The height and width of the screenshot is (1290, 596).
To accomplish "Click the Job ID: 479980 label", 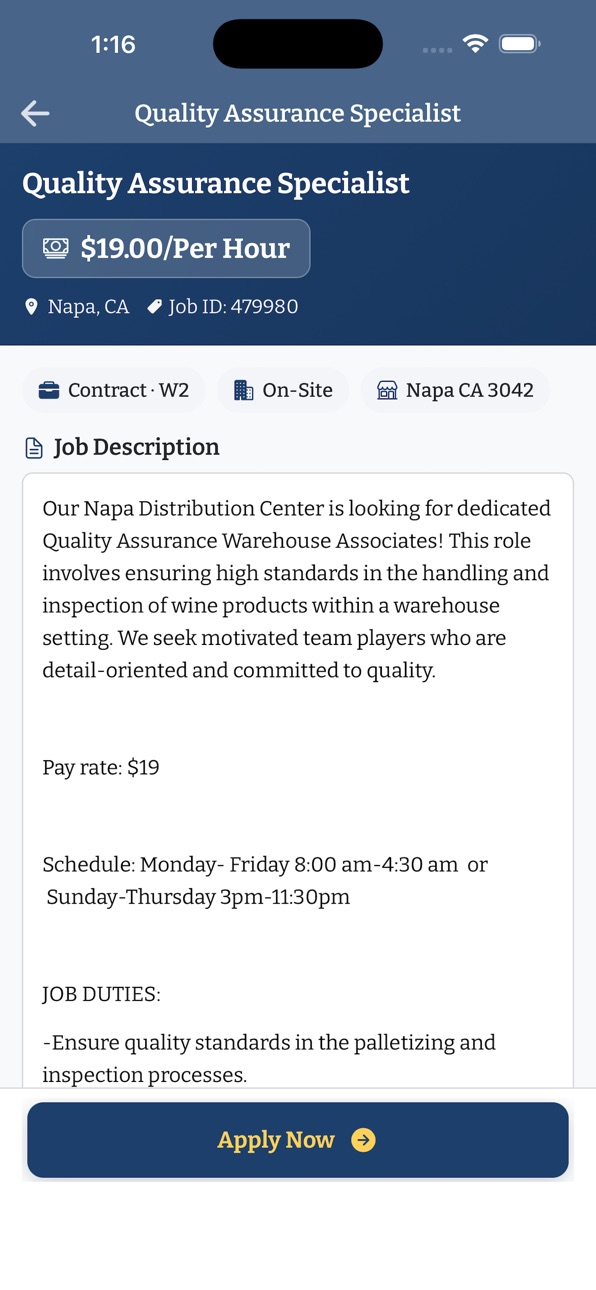I will pyautogui.click(x=233, y=307).
